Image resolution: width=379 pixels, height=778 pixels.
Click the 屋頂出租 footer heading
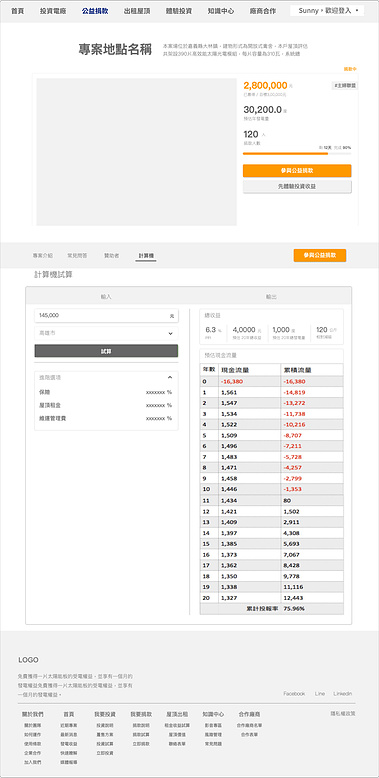pyautogui.click(x=177, y=714)
